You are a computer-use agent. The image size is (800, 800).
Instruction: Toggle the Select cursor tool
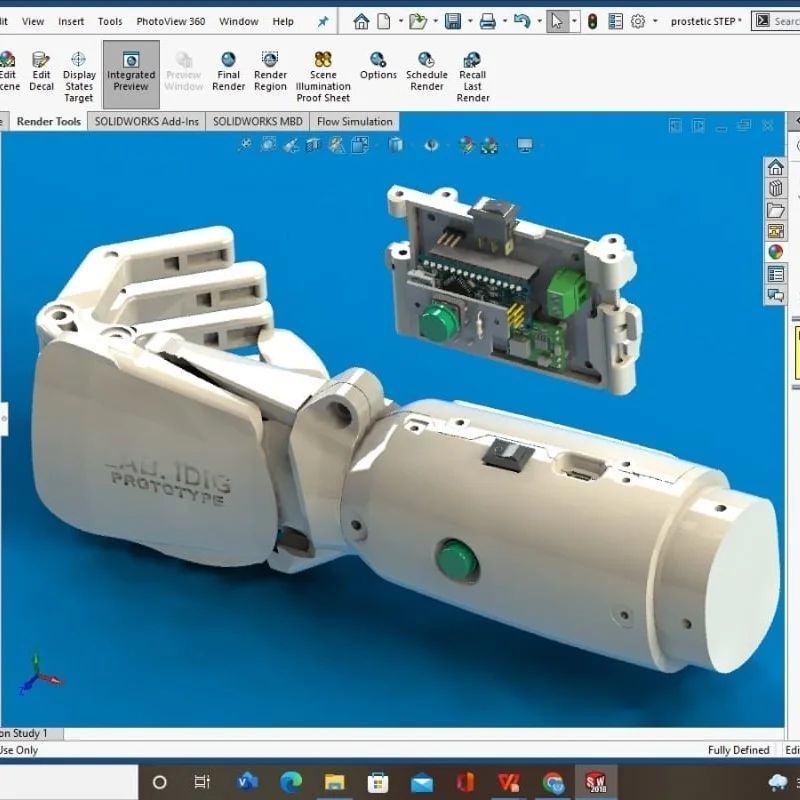point(557,21)
